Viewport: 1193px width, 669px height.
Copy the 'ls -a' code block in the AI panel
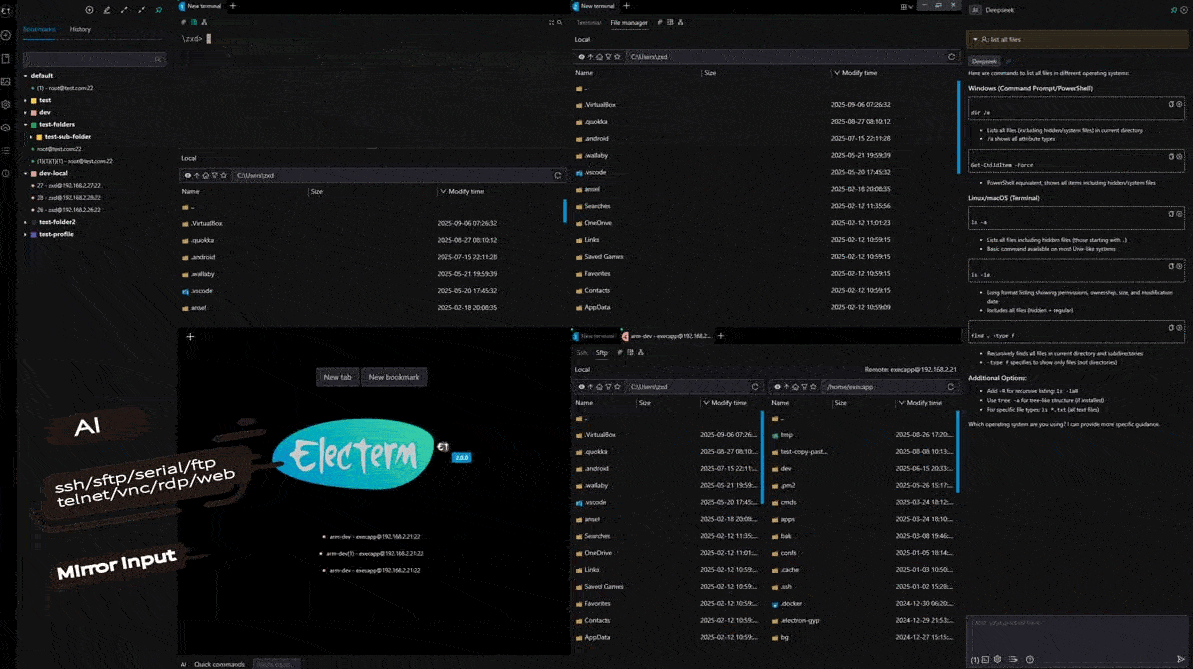[x=1171, y=214]
